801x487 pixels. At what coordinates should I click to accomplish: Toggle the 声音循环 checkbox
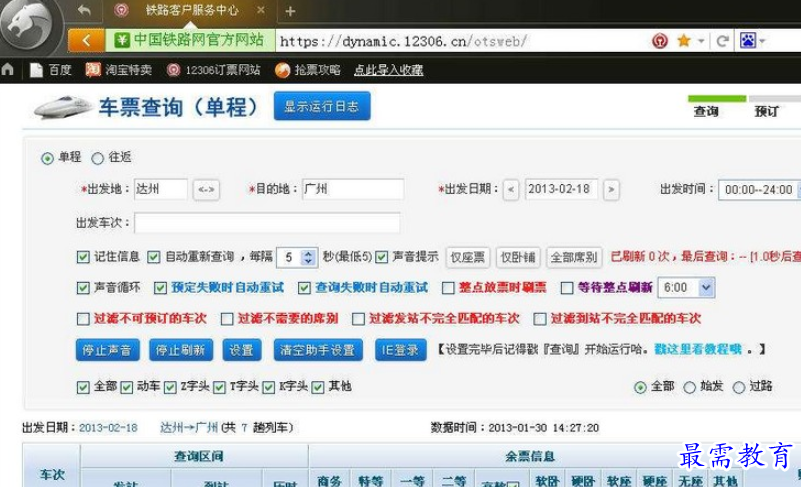tap(83, 288)
